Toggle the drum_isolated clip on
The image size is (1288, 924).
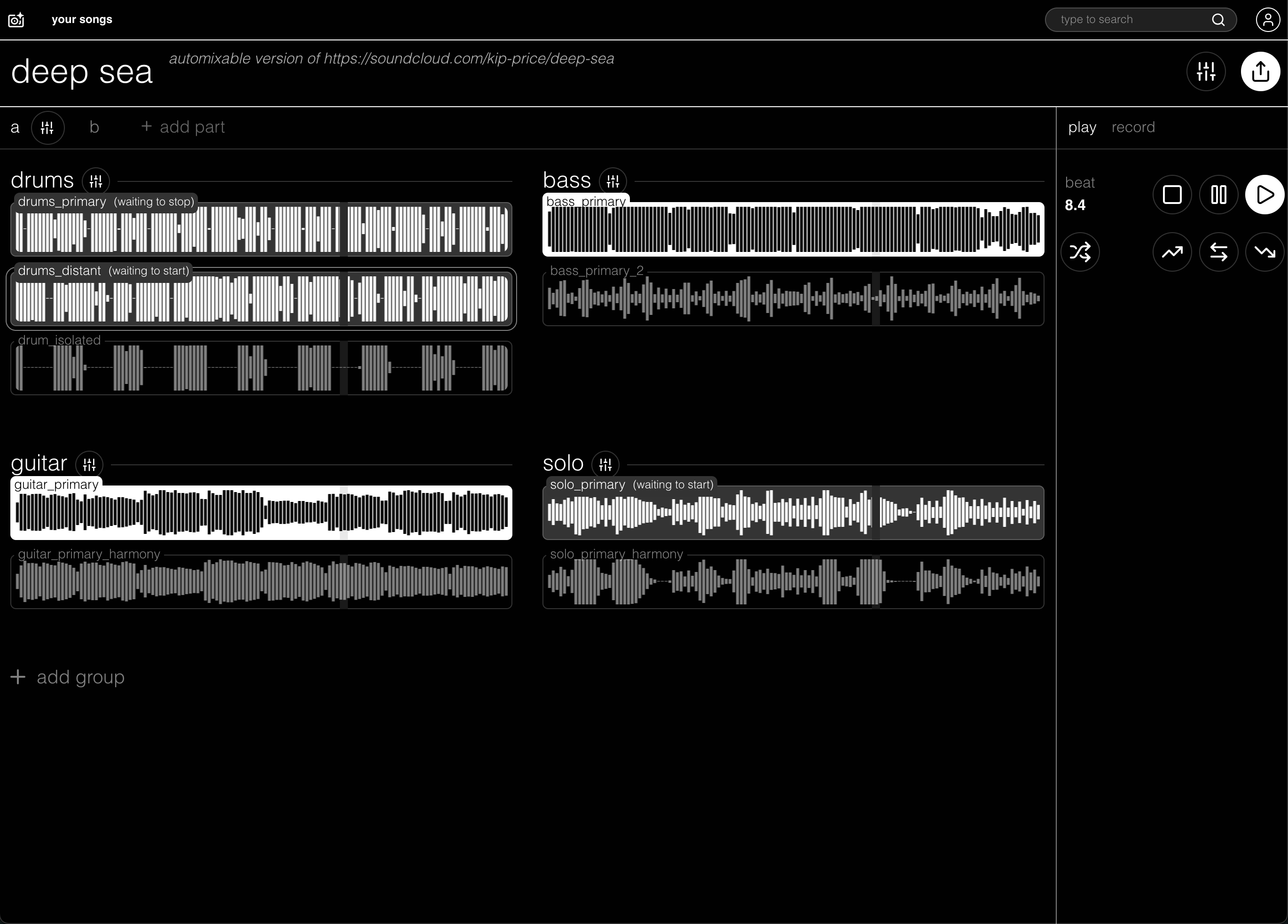coord(261,368)
